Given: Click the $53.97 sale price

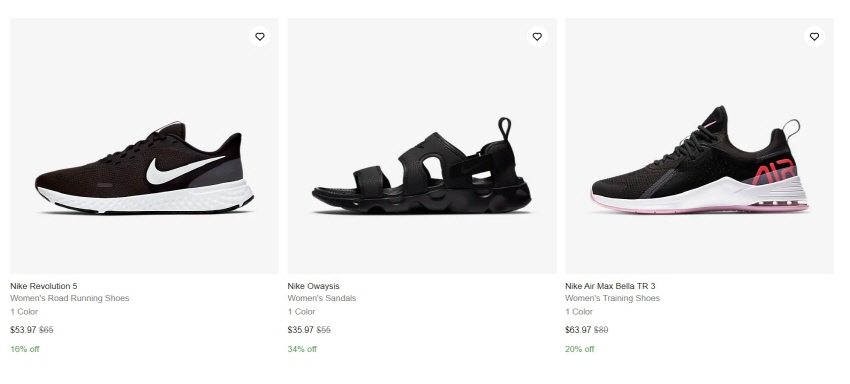Looking at the screenshot, I should 23,330.
